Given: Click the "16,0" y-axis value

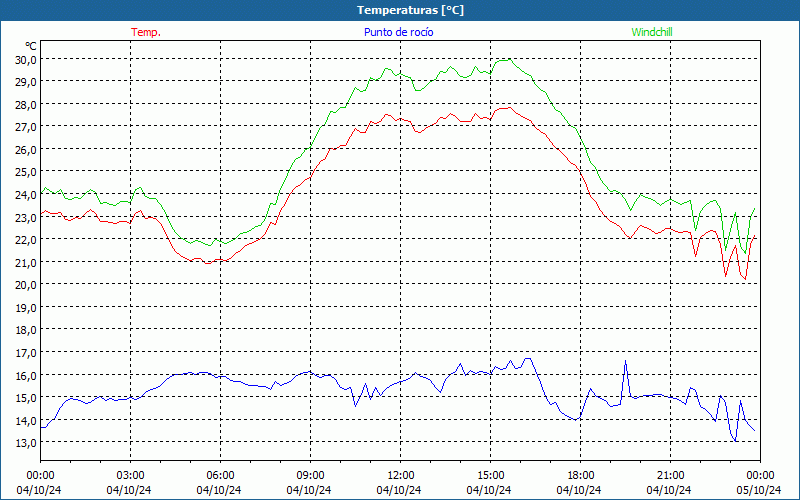Looking at the screenshot, I should coord(26,376).
